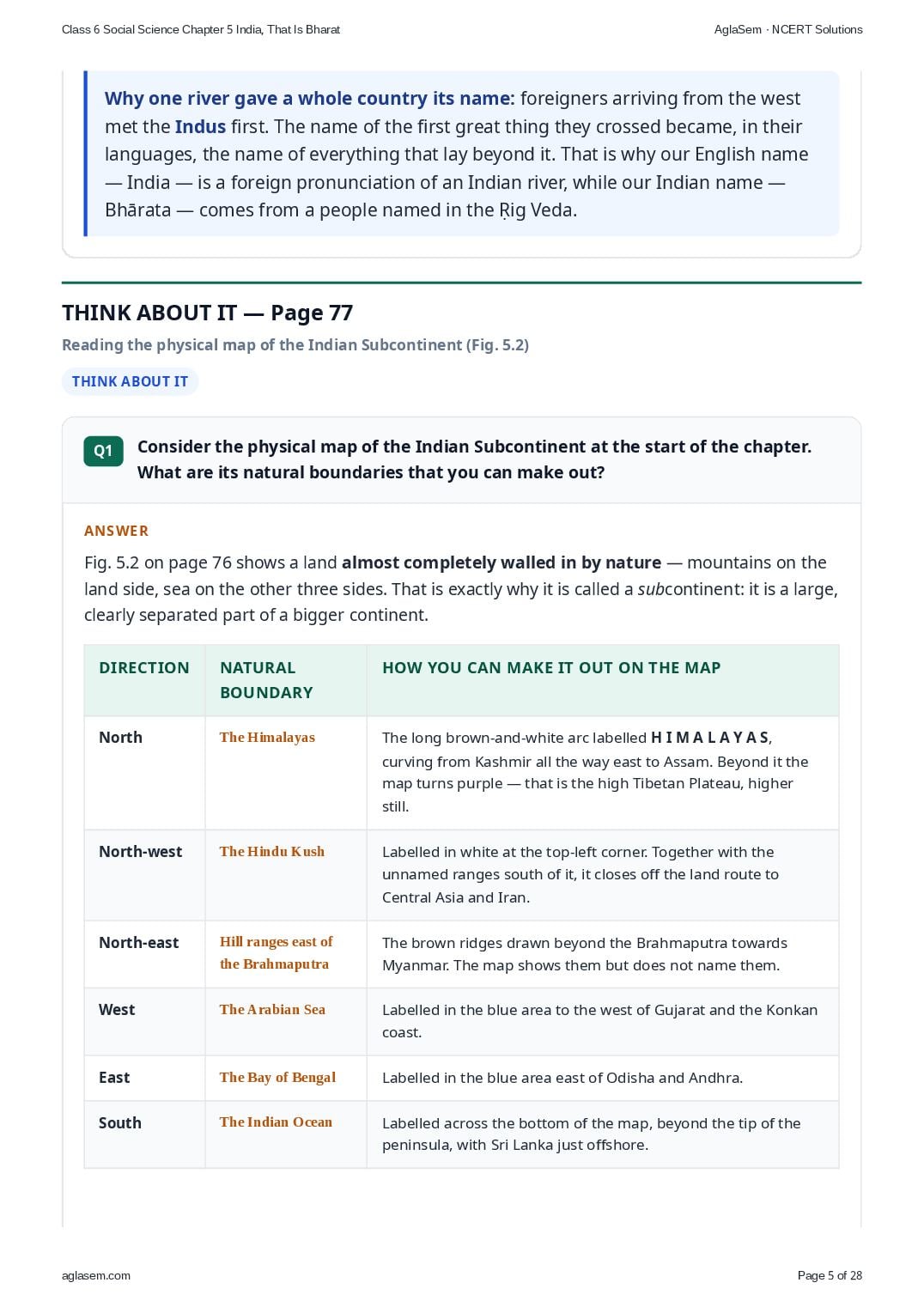
Task: Click the Fig. 5.2 subtitle text
Action: click(x=295, y=345)
